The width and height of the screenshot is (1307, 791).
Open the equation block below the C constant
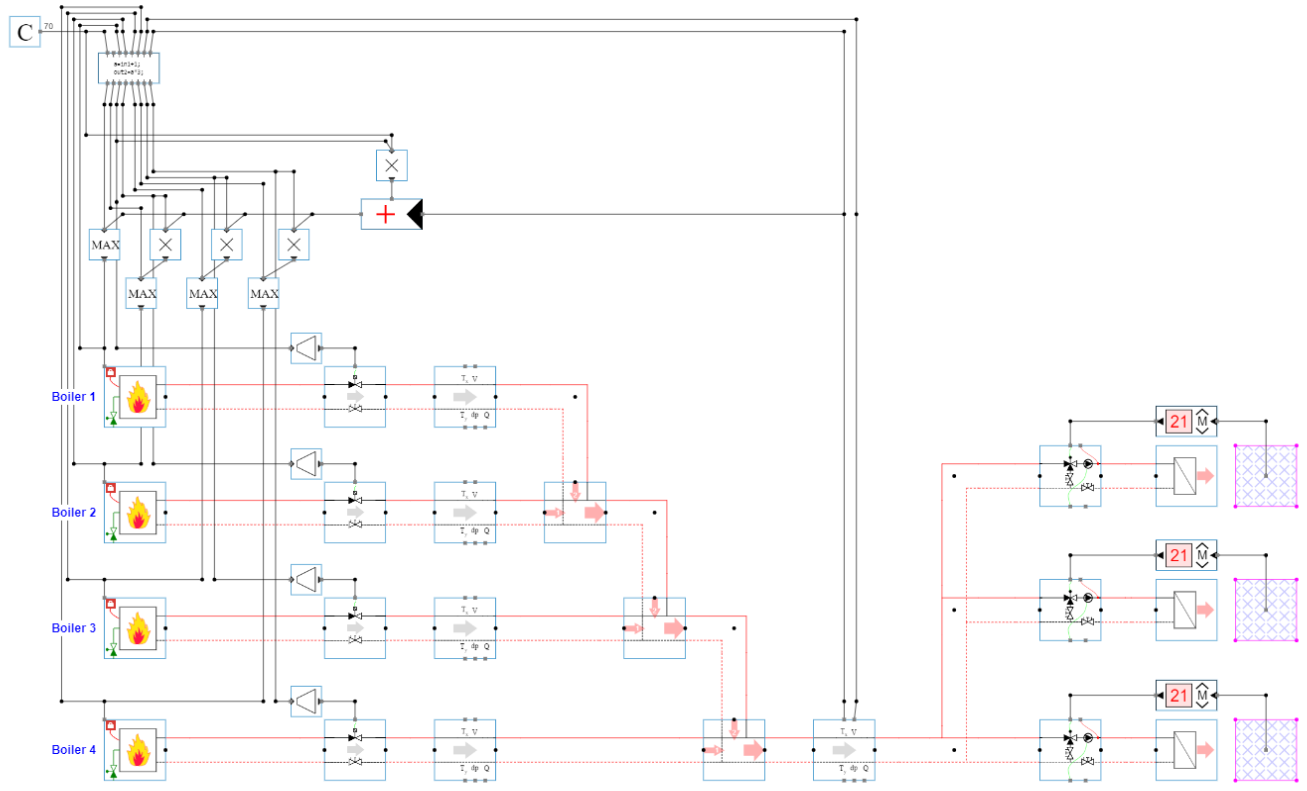[128, 68]
